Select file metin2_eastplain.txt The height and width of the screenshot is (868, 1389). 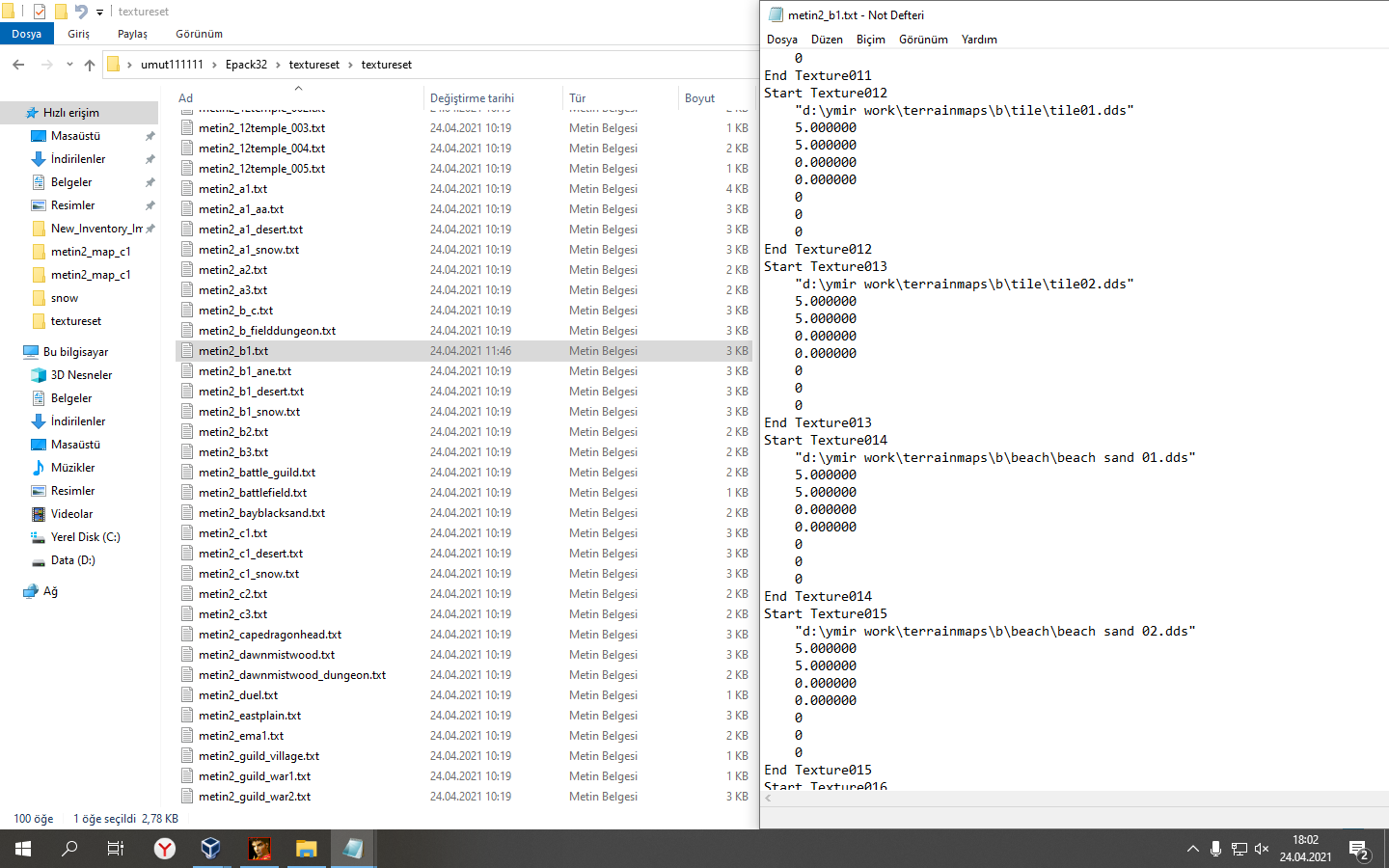250,716
